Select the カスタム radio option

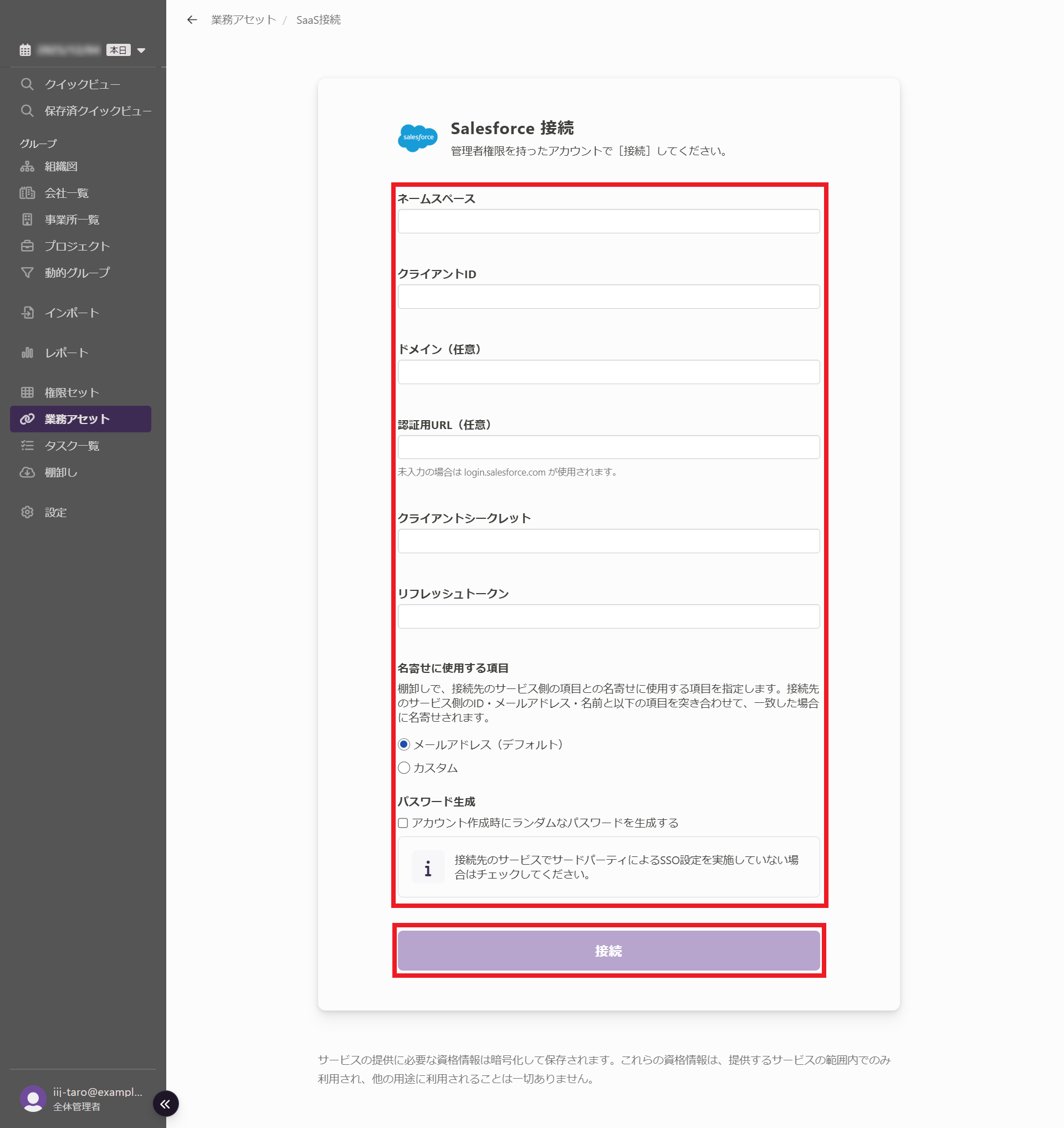click(404, 767)
